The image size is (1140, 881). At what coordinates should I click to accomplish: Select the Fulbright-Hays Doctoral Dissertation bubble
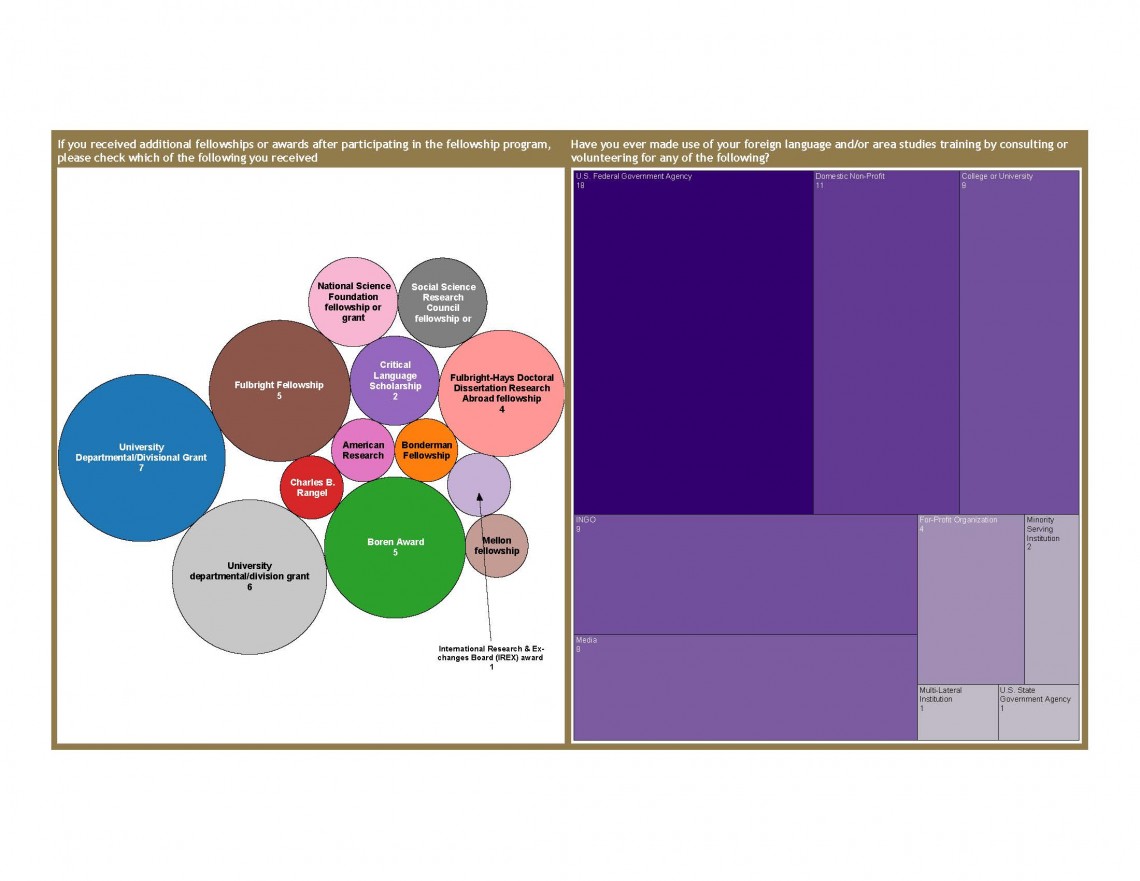(502, 393)
